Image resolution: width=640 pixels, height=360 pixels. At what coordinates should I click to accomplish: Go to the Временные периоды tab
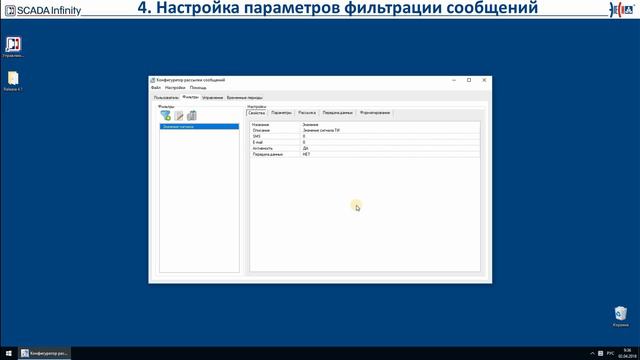point(244,98)
